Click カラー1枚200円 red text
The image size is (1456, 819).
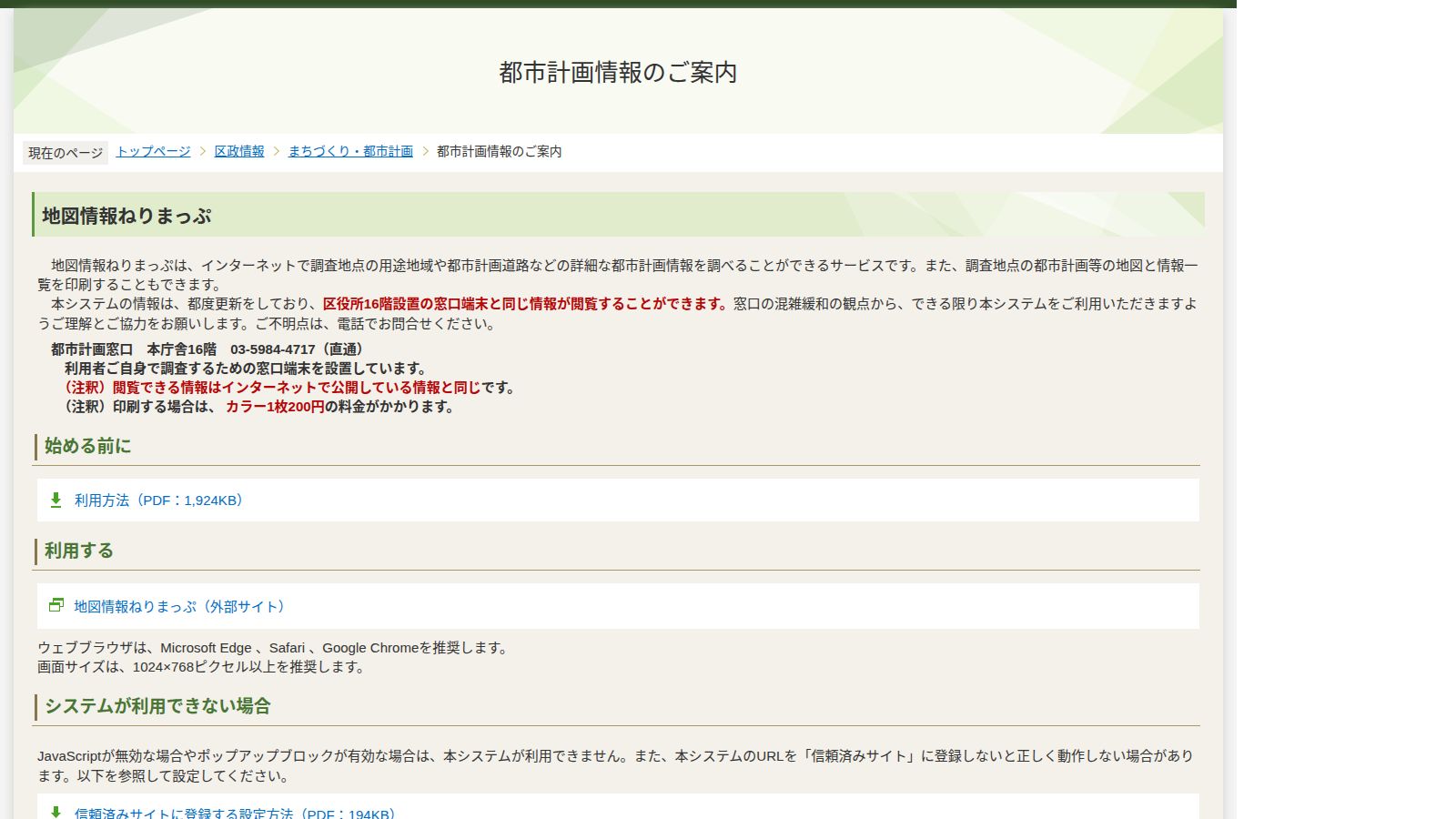275,407
